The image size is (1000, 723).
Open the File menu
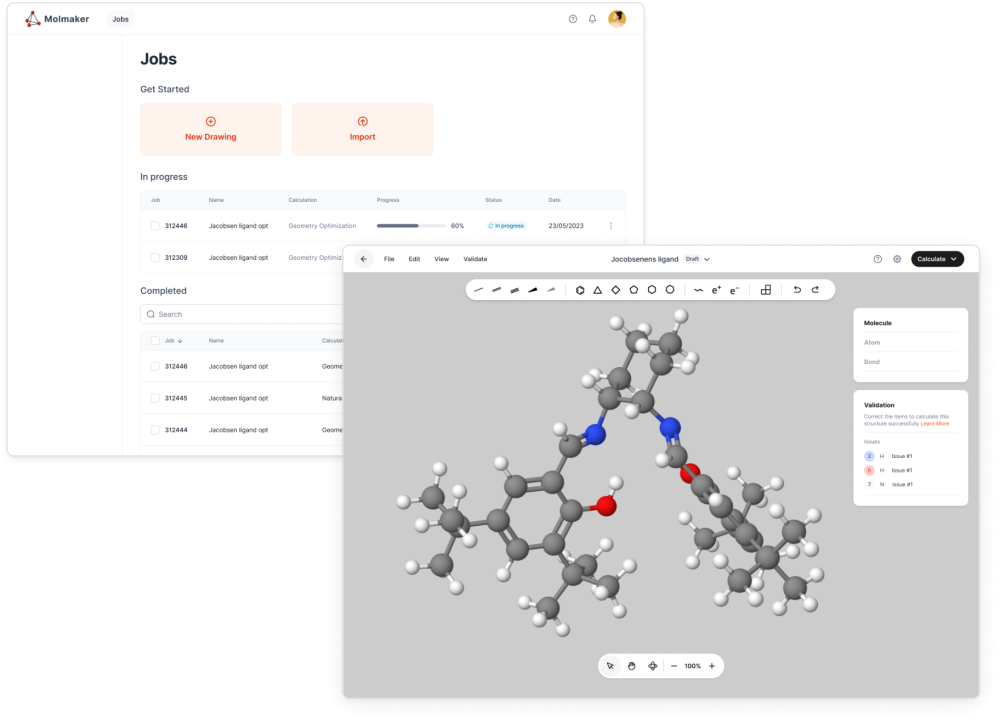click(x=389, y=259)
